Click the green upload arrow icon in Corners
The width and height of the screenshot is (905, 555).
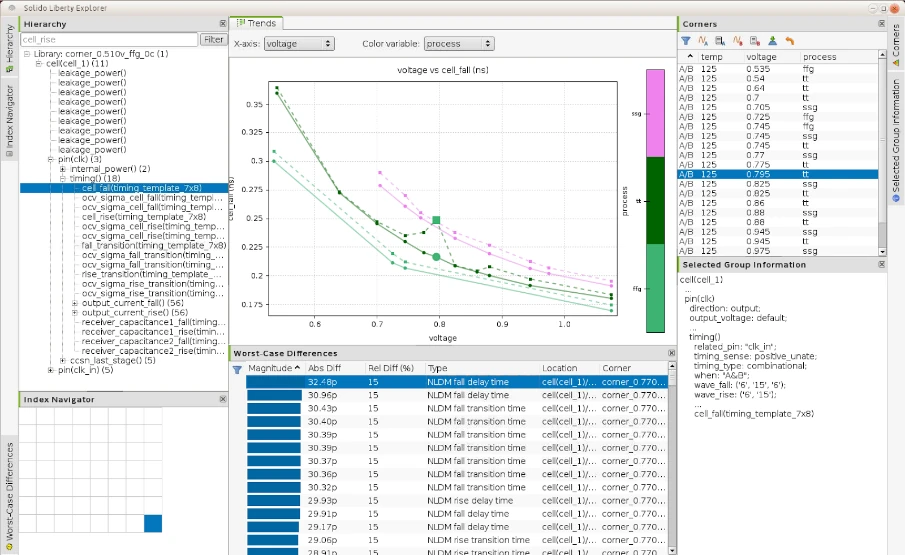click(772, 41)
